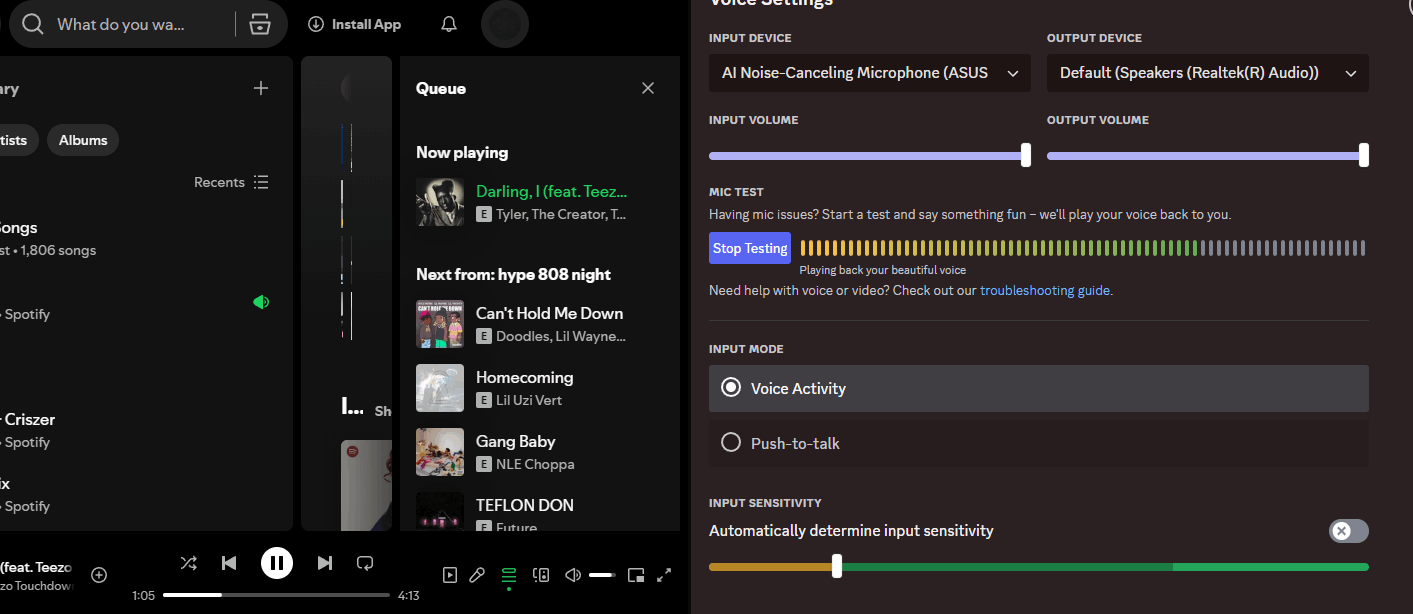Open the Recents sort options

(231, 182)
